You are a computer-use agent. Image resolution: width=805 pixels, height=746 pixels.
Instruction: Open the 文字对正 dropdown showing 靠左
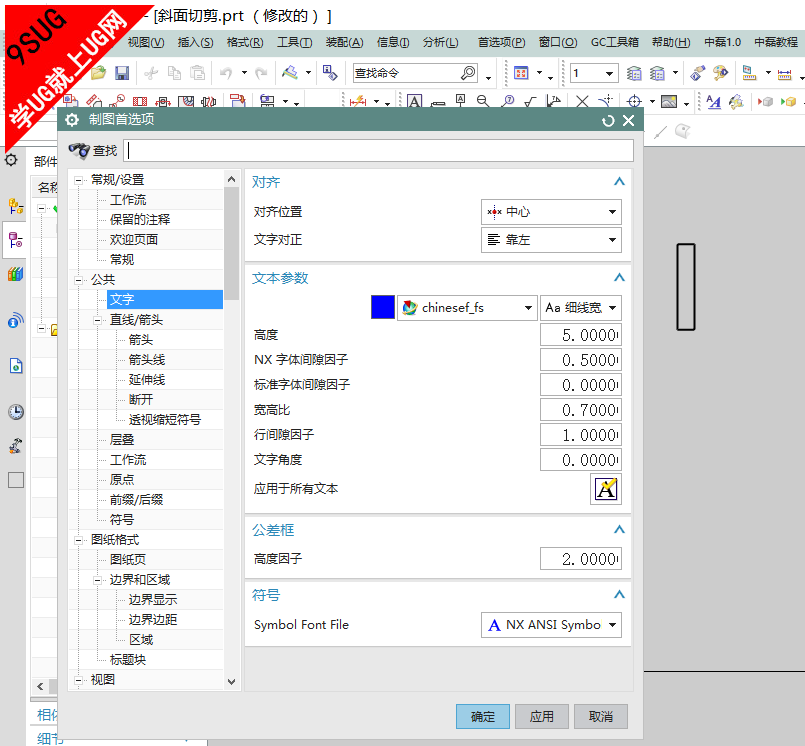tap(551, 240)
